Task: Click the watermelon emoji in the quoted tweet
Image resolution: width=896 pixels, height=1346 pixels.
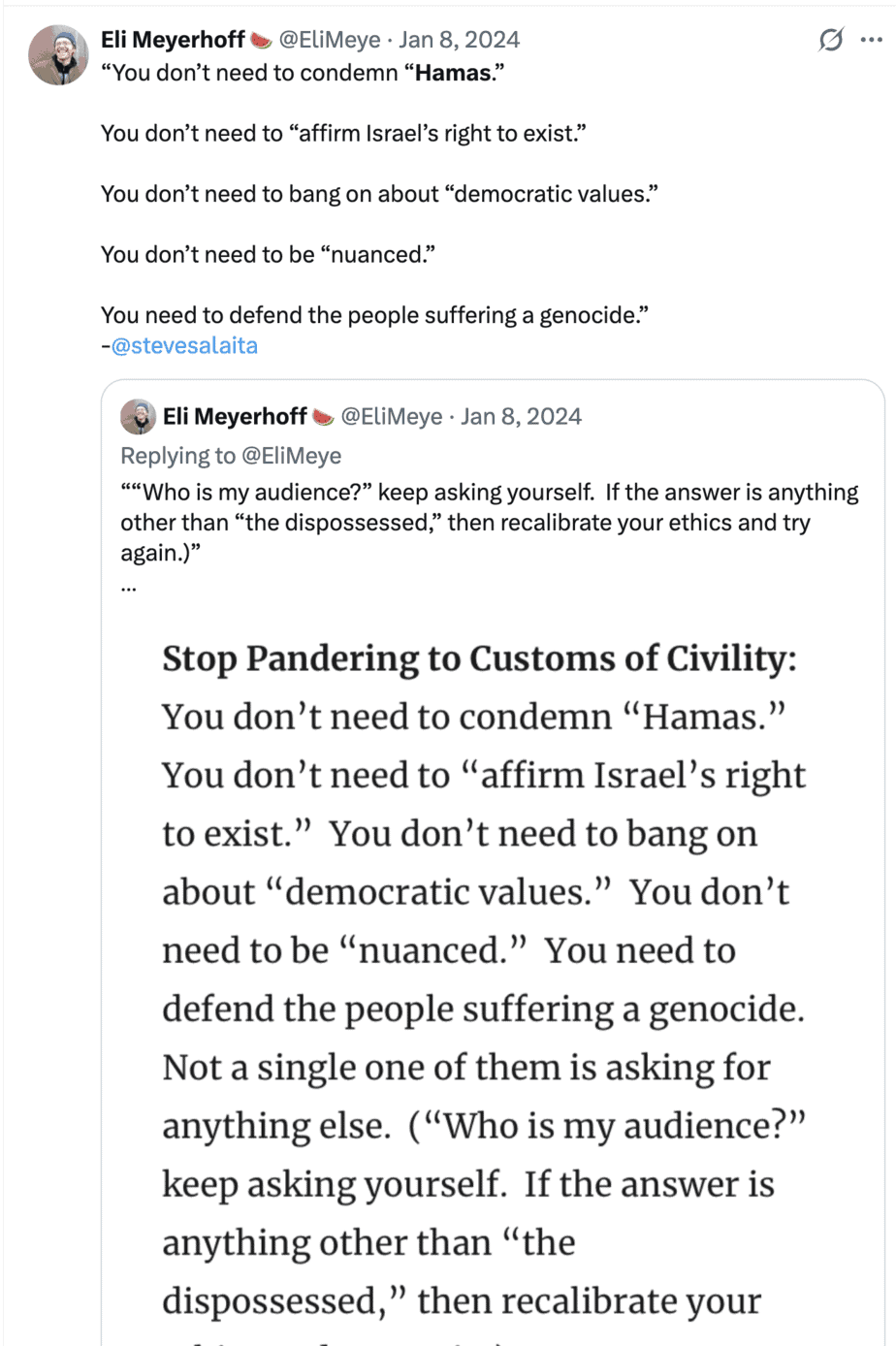Action: pos(323,417)
